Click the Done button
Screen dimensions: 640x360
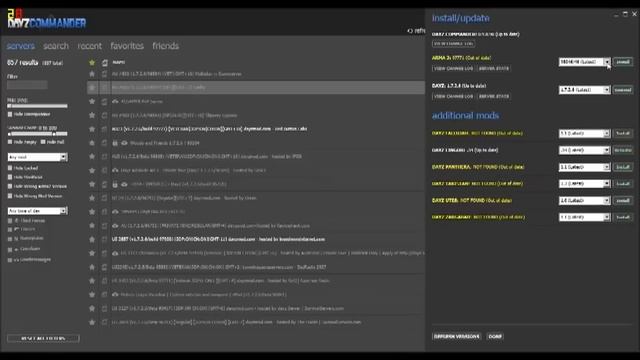495,336
